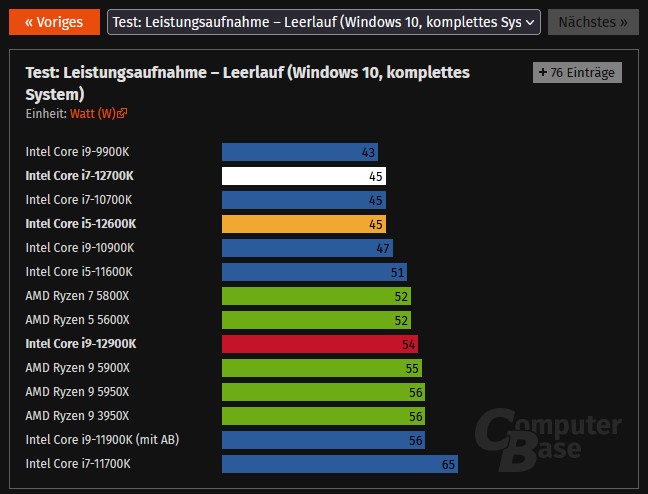
Task: Click the blue i9-9900K bar
Action: tap(300, 152)
